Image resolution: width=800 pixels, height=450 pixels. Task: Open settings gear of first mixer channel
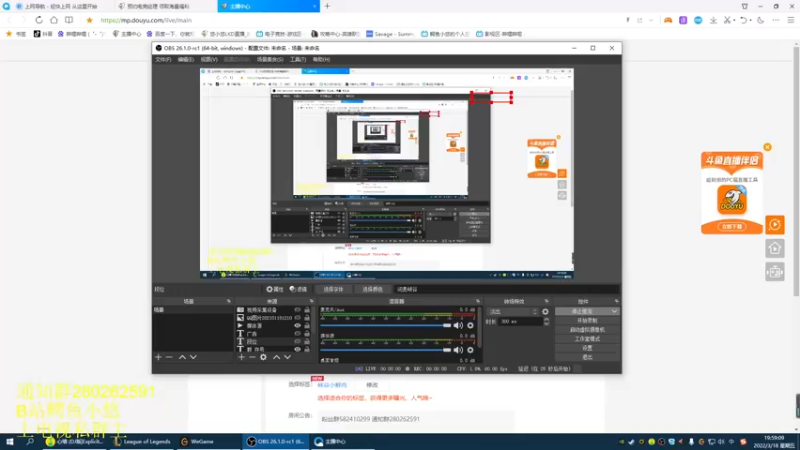point(470,326)
